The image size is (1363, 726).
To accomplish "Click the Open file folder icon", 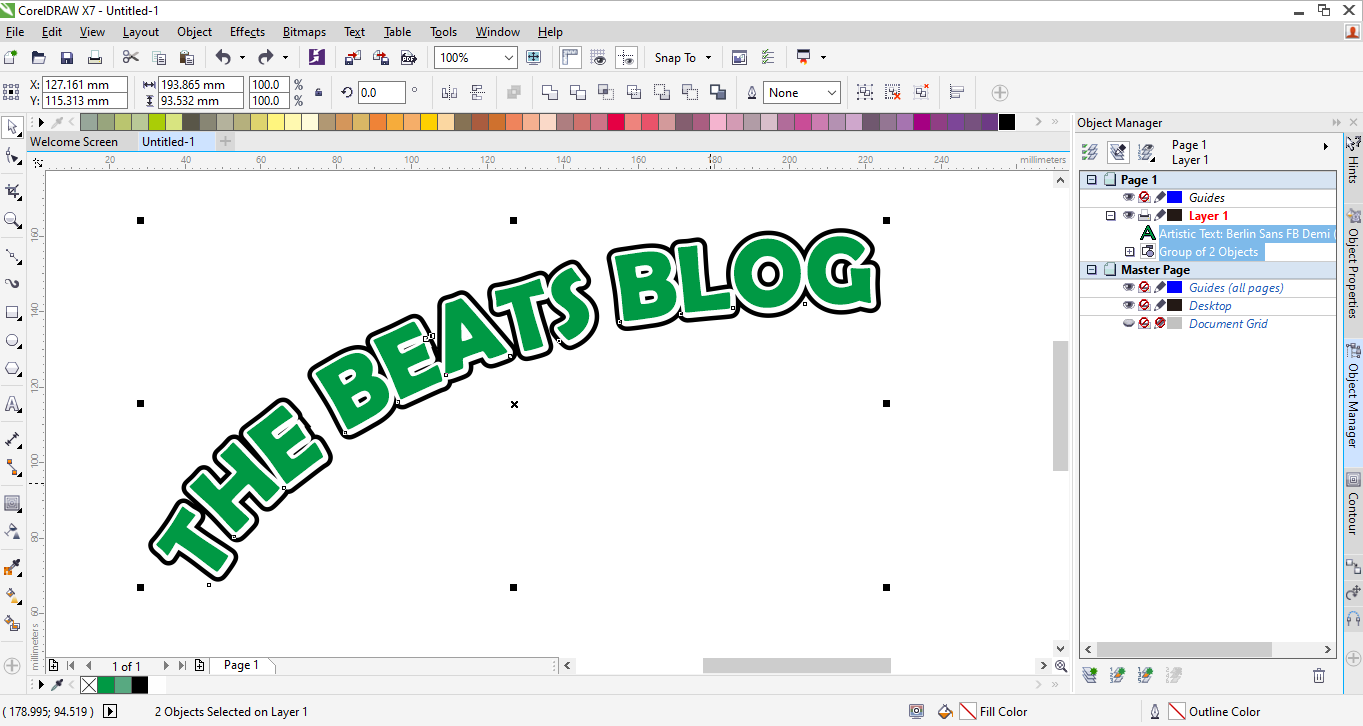I will (x=39, y=58).
